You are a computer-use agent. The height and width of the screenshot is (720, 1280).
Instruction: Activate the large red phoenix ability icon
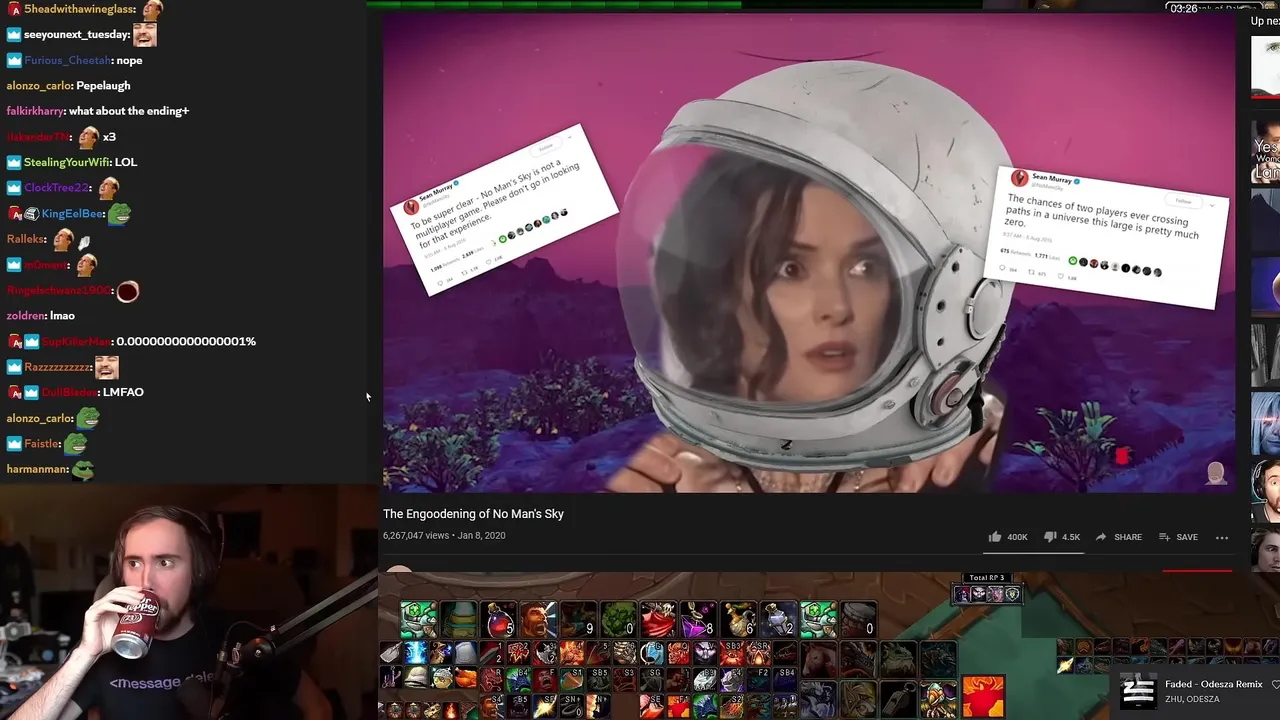(983, 697)
